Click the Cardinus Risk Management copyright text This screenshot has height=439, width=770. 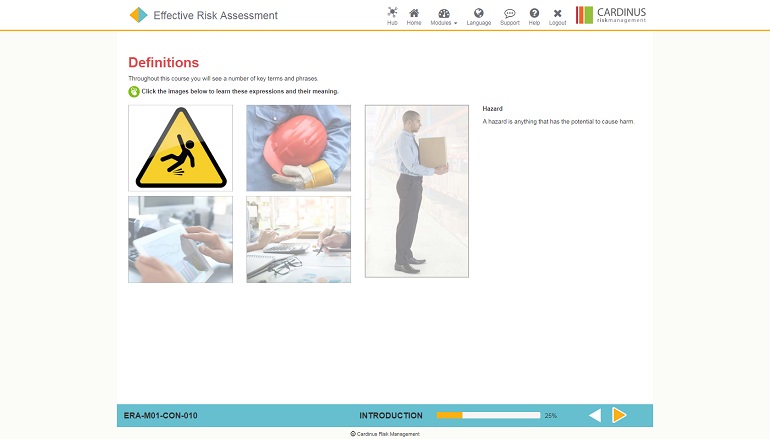[385, 434]
